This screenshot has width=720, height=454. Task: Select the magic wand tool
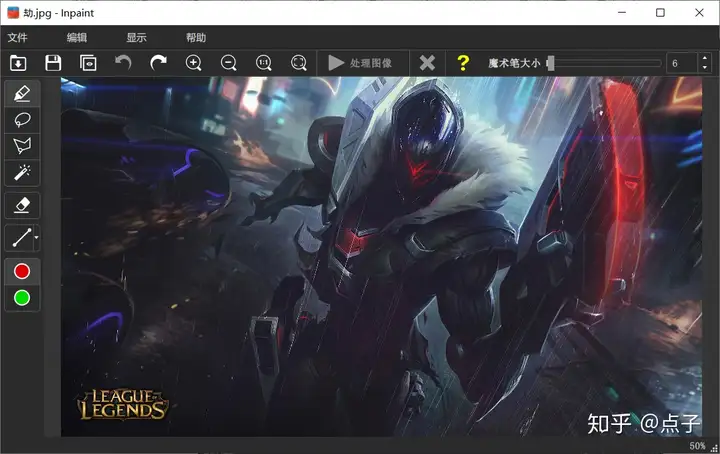(x=22, y=173)
